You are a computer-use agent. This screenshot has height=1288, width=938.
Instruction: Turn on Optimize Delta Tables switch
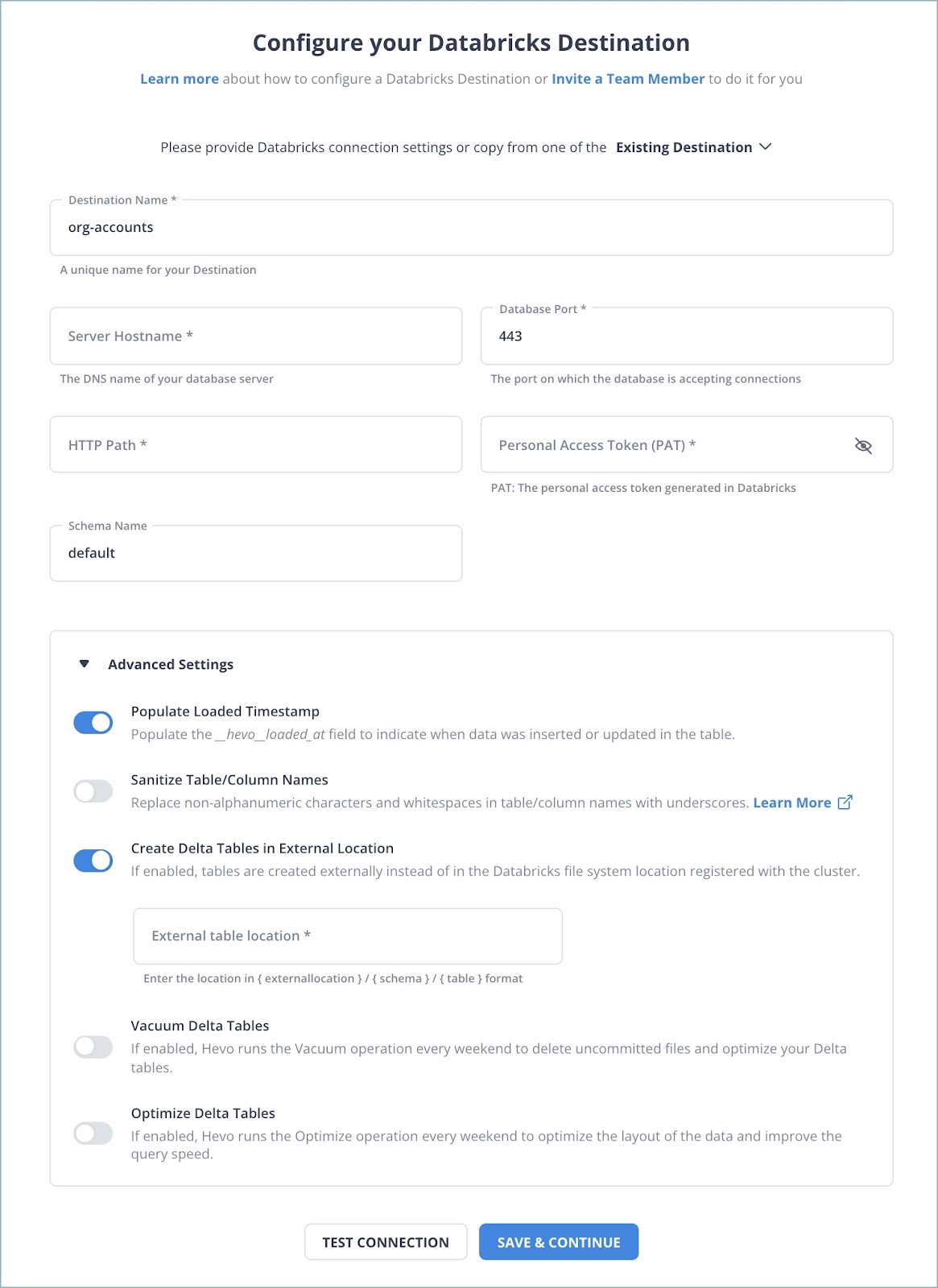click(93, 1134)
